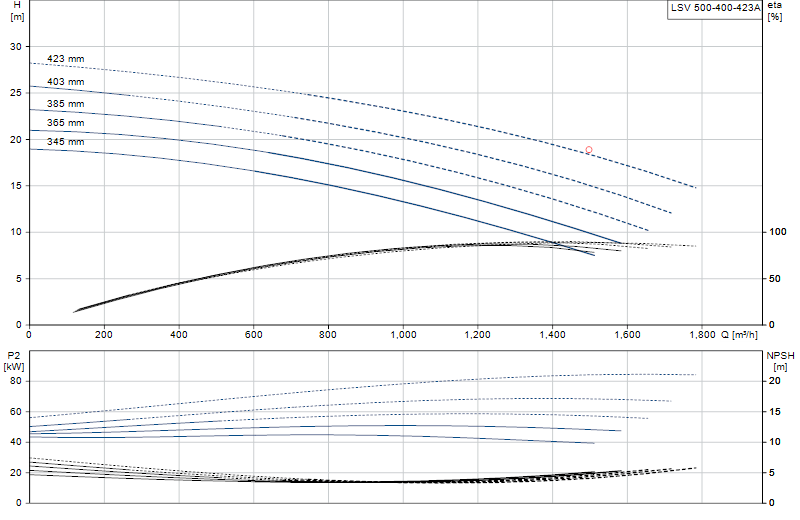Click the 200 tick on the Q axis
The width and height of the screenshot is (800, 520).
[104, 335]
